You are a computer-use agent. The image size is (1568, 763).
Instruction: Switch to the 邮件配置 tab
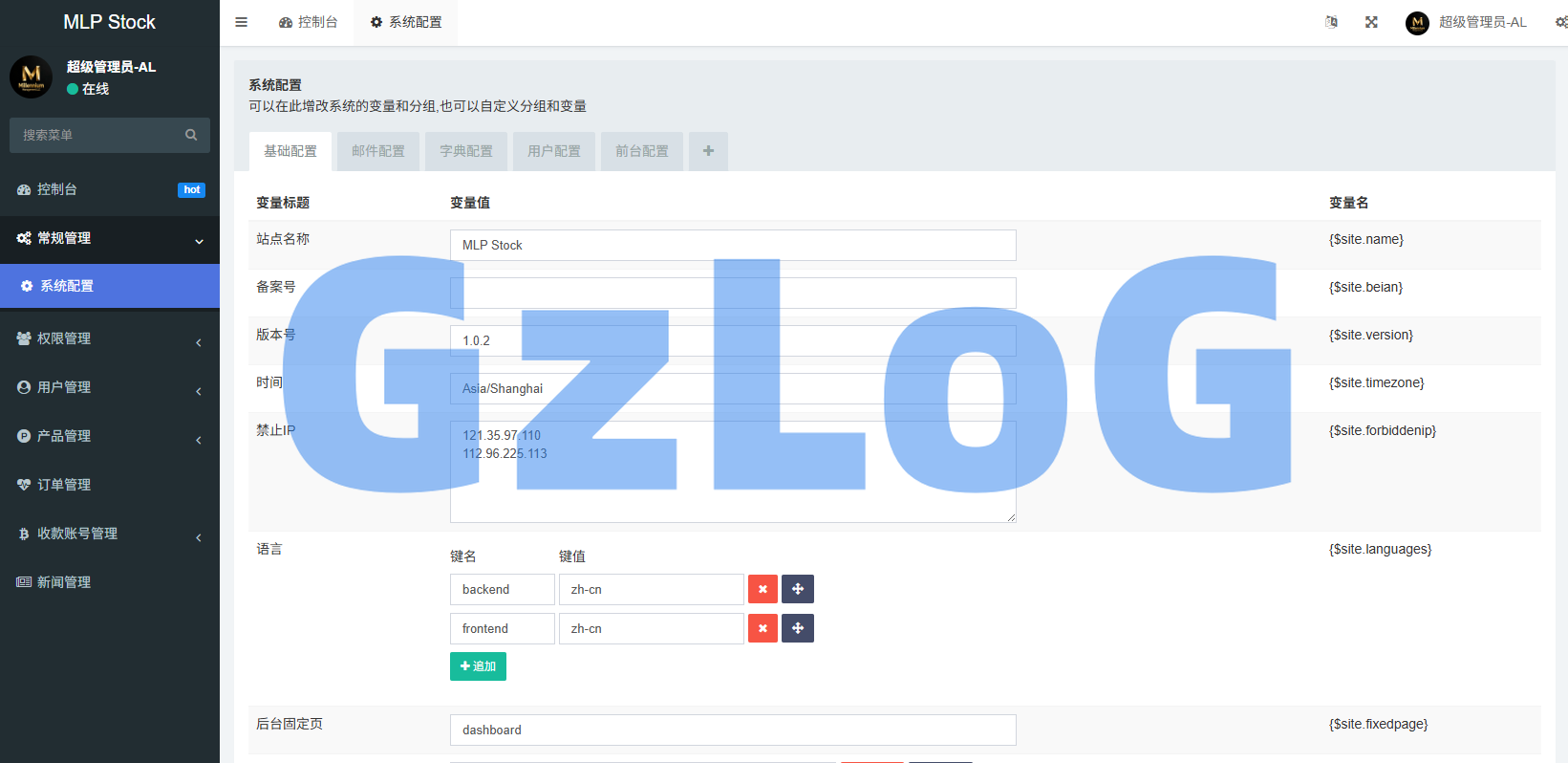(x=378, y=151)
